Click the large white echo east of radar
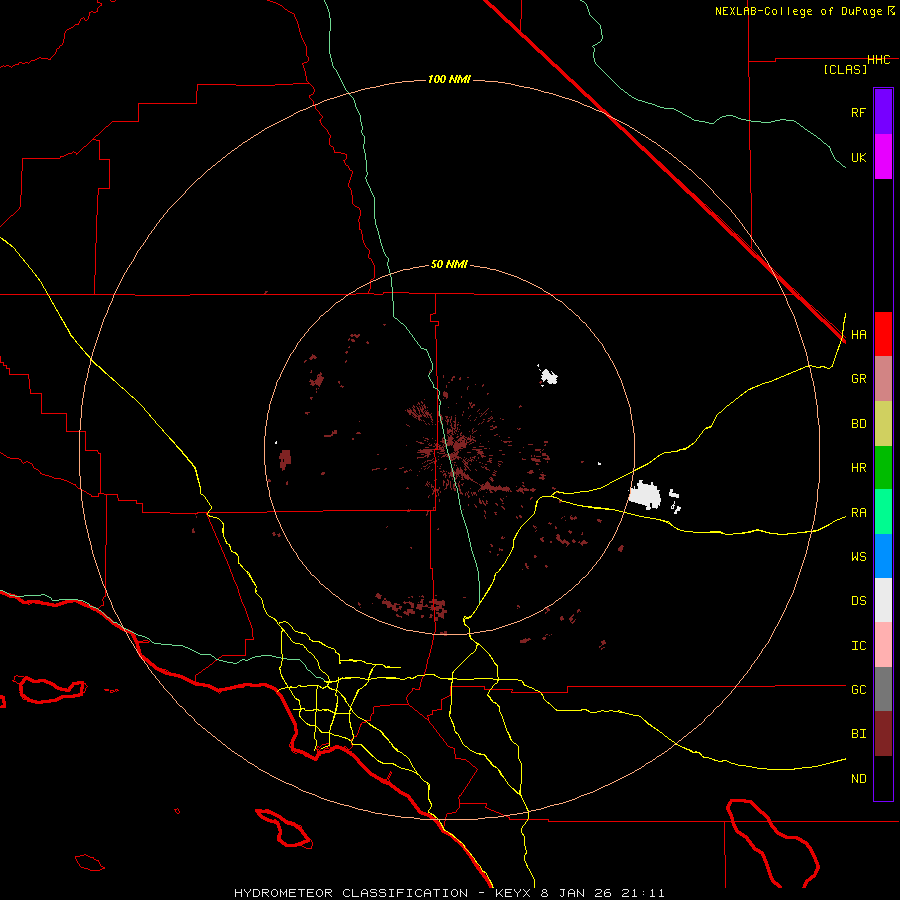 tap(646, 494)
